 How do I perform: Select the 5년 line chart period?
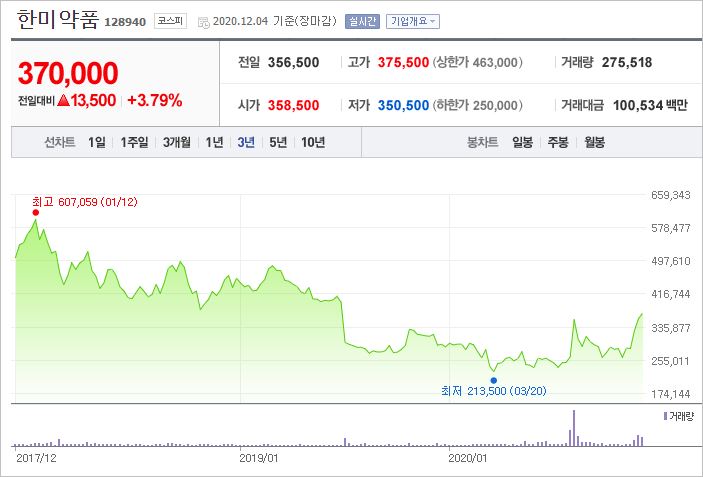278,143
